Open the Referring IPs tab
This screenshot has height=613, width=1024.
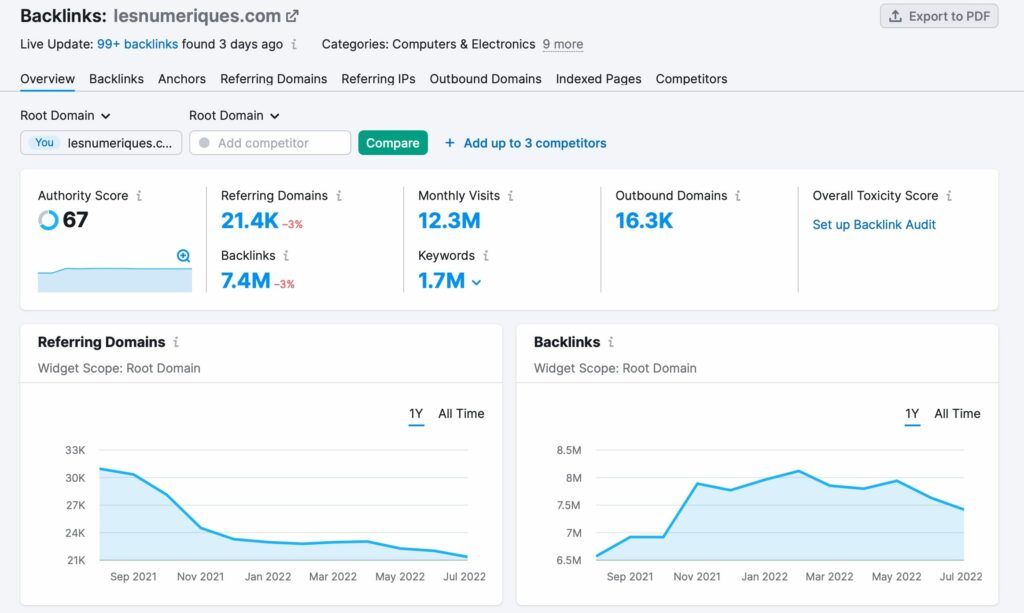coord(378,79)
